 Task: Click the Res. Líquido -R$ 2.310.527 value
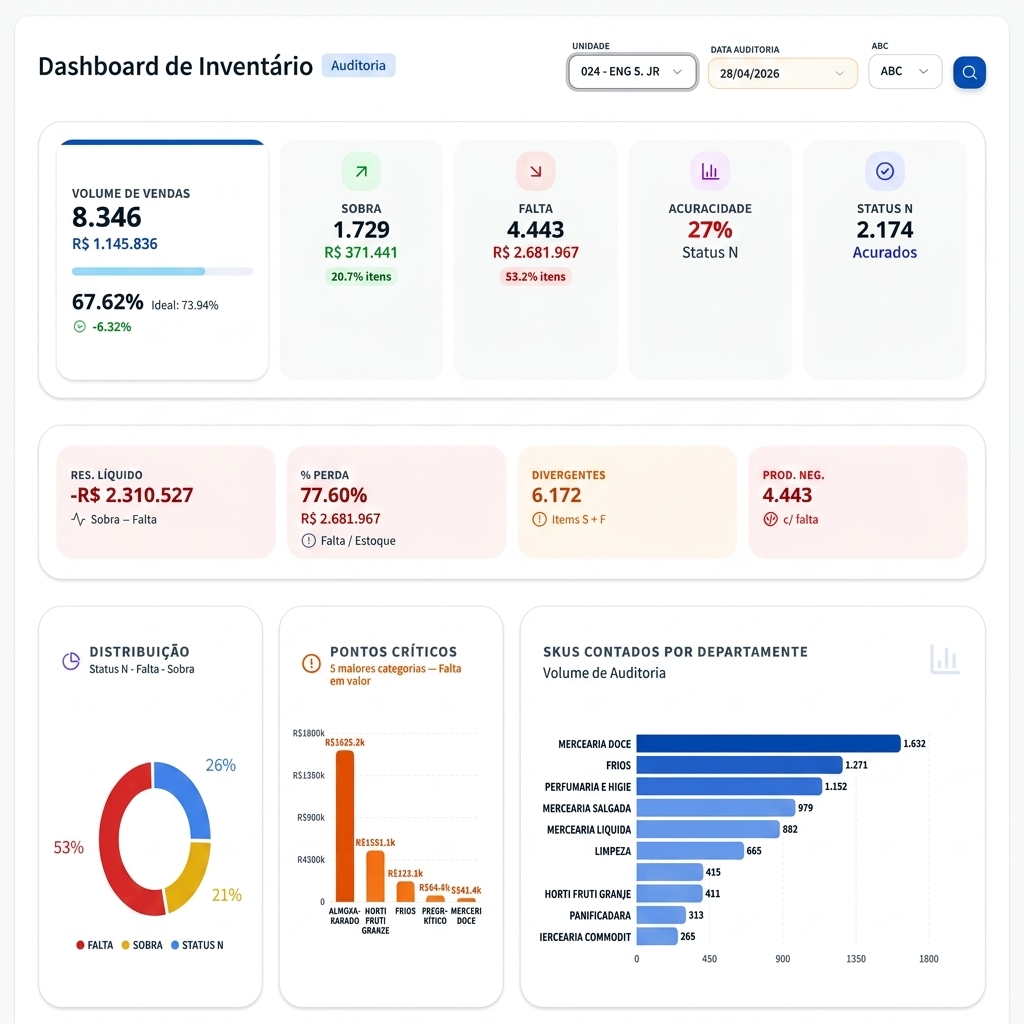tap(132, 495)
